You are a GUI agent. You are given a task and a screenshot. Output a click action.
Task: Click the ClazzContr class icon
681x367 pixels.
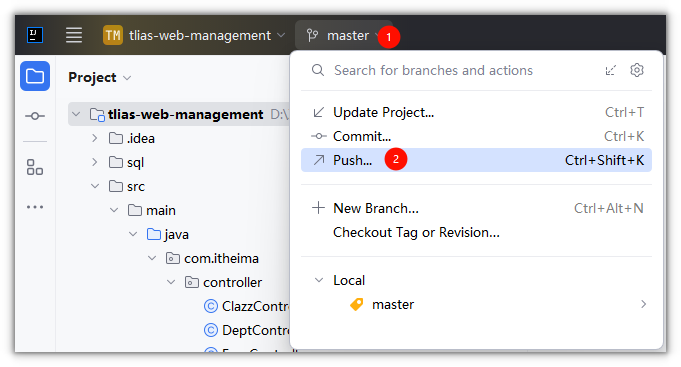tap(211, 306)
